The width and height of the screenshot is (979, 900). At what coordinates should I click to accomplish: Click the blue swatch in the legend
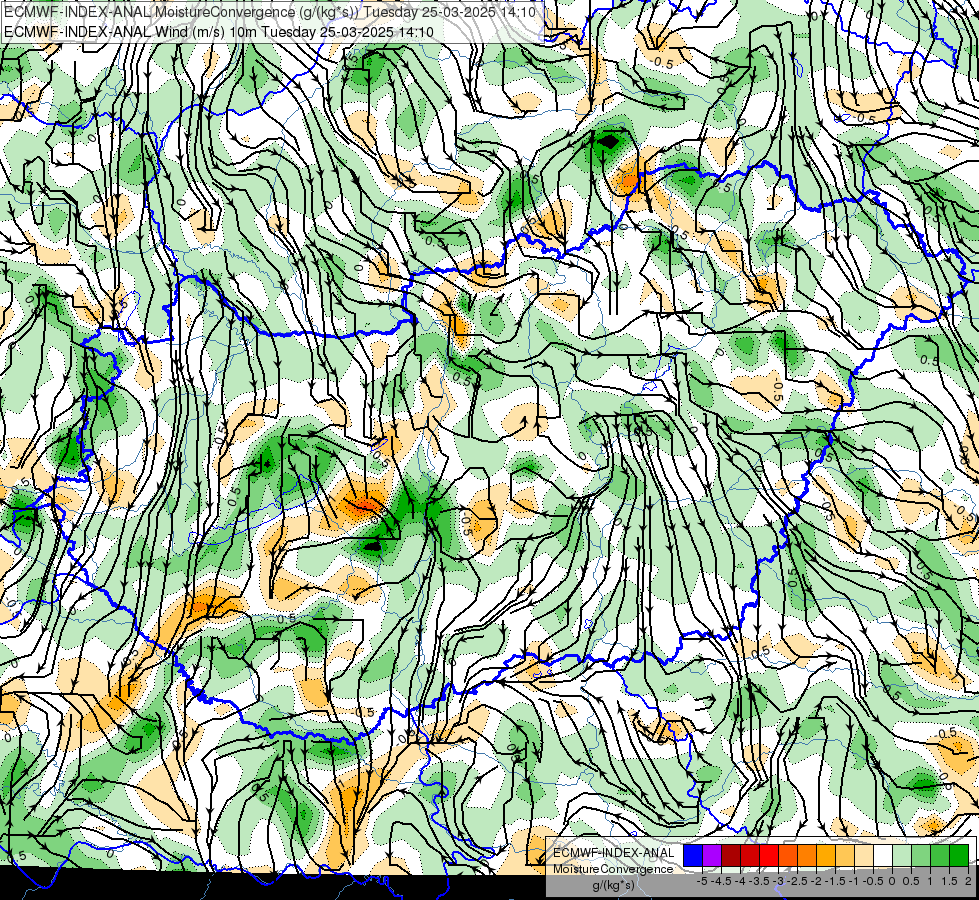click(x=693, y=855)
